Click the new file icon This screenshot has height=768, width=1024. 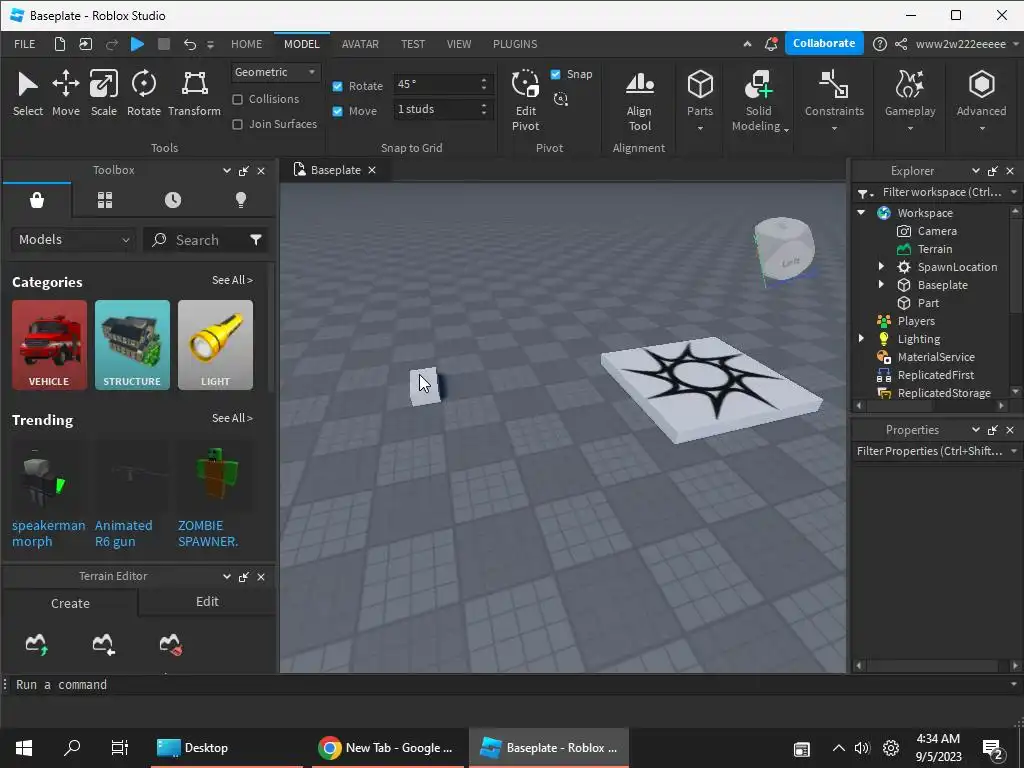click(x=59, y=44)
